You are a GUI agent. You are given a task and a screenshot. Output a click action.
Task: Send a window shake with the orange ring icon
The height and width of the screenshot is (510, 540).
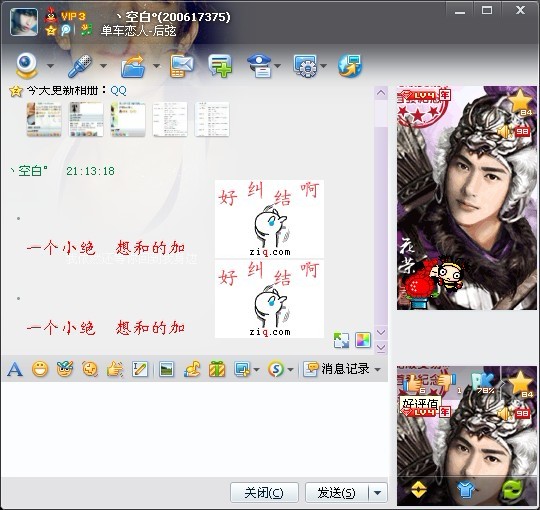[90, 370]
